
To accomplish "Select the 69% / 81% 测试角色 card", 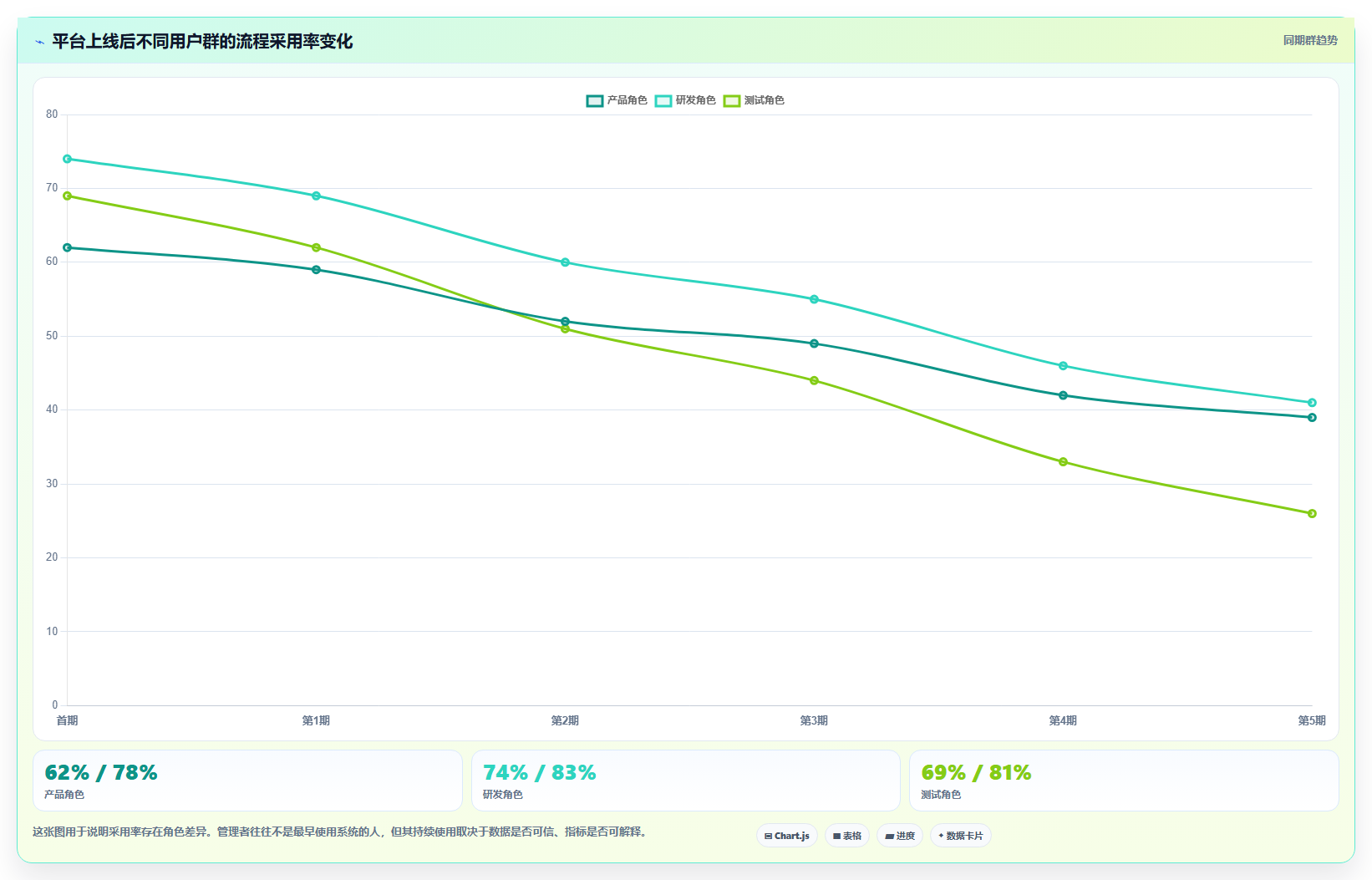I will [x=1124, y=781].
